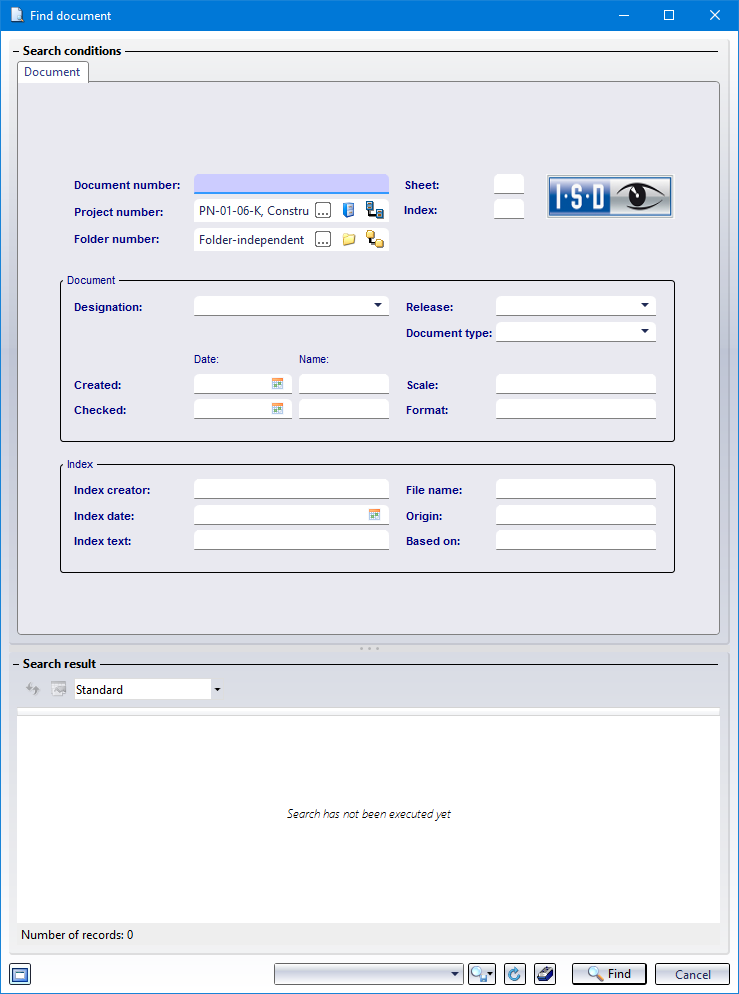Open the save search magnifier dropdown button
This screenshot has height=994, width=739.
click(482, 974)
